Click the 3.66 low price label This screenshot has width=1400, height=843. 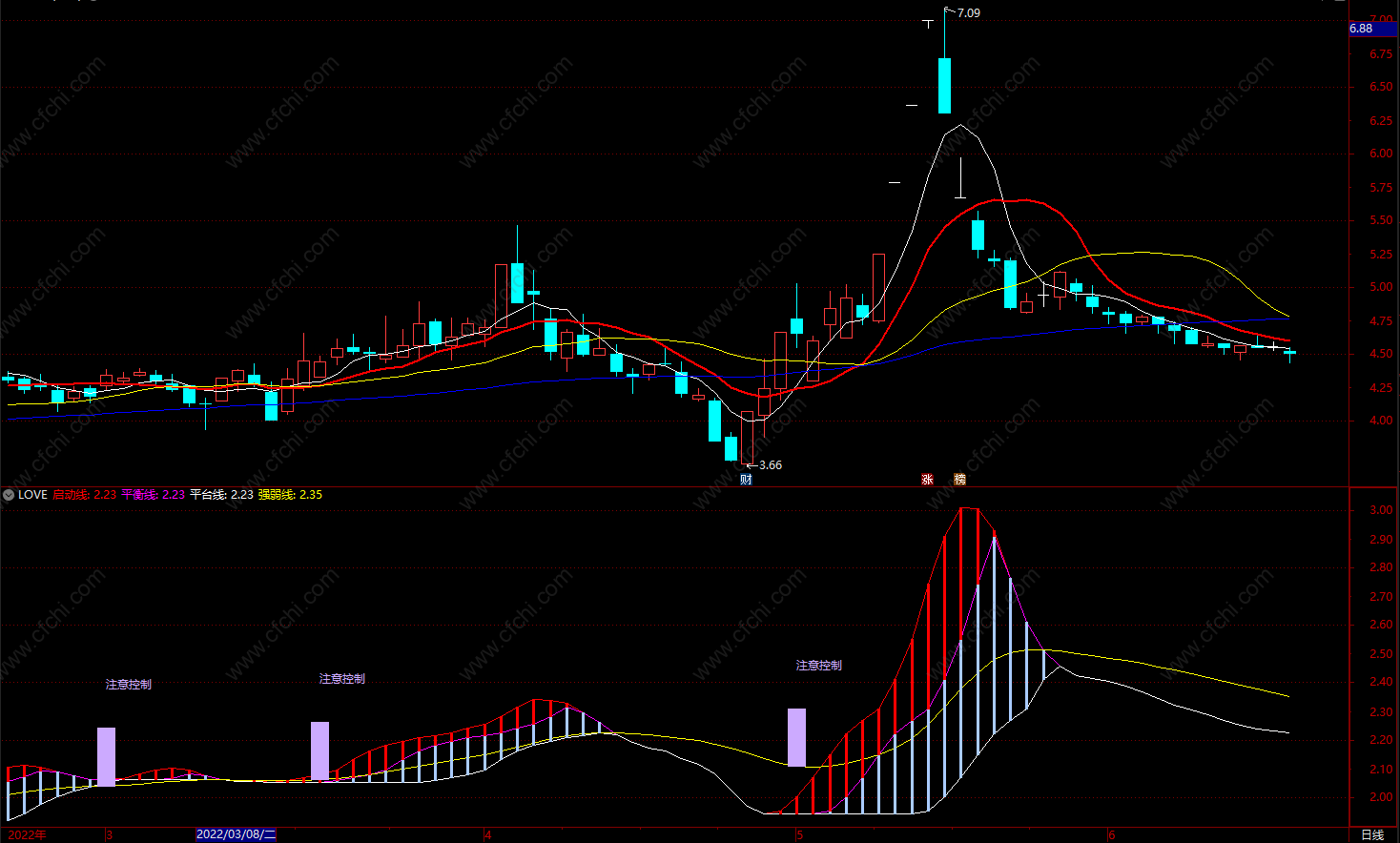click(771, 465)
